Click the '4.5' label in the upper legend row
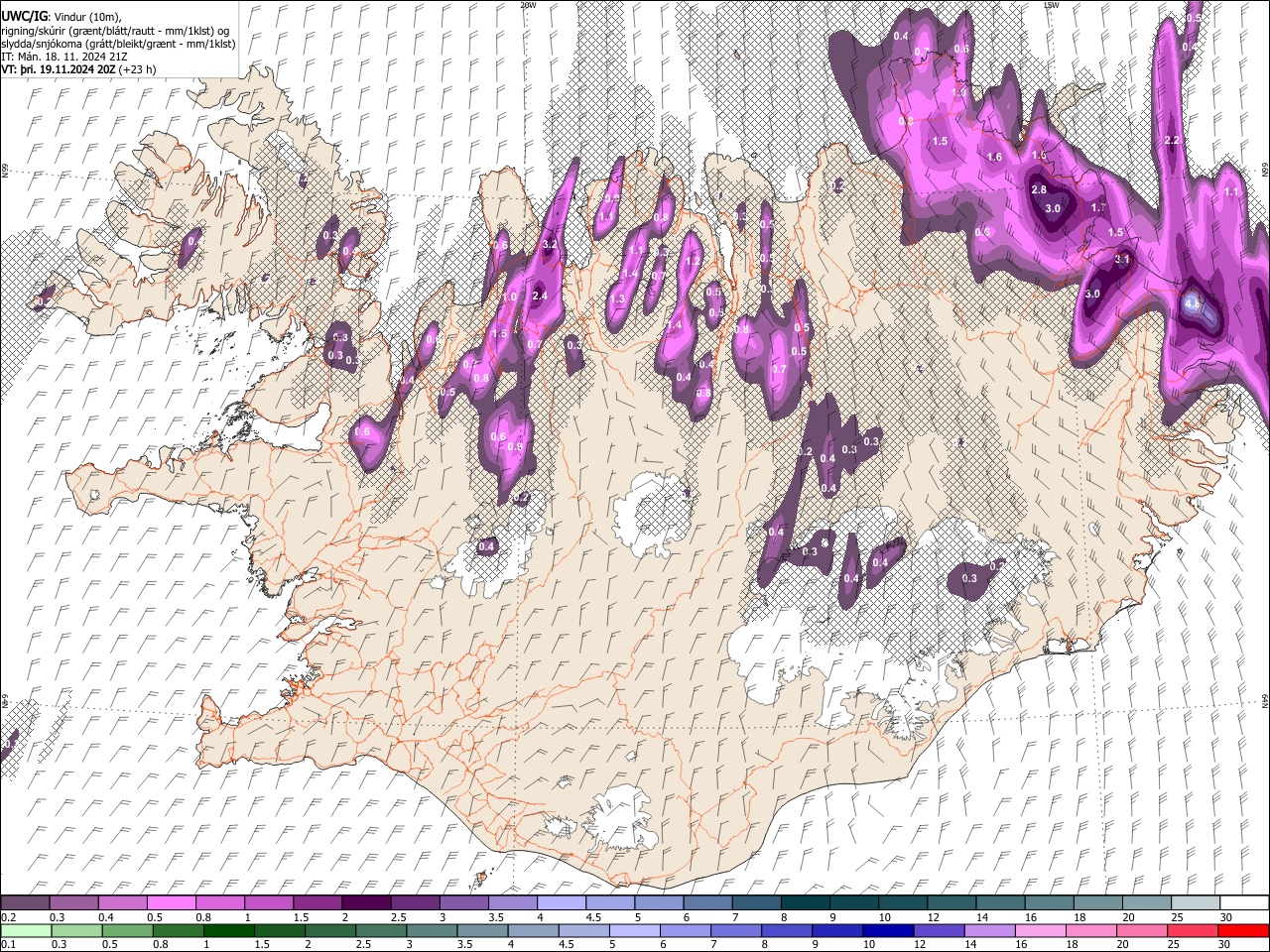Screen dimensions: 1270x952 [593, 917]
